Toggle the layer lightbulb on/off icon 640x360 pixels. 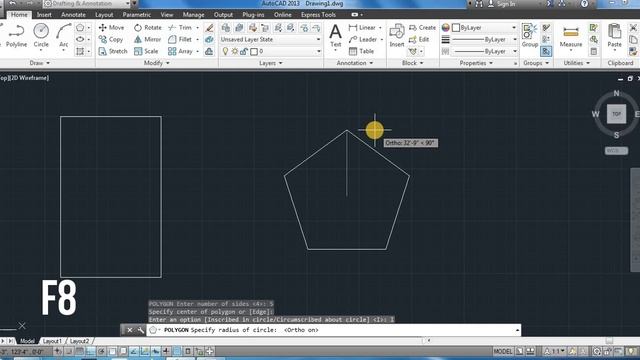(x=225, y=51)
